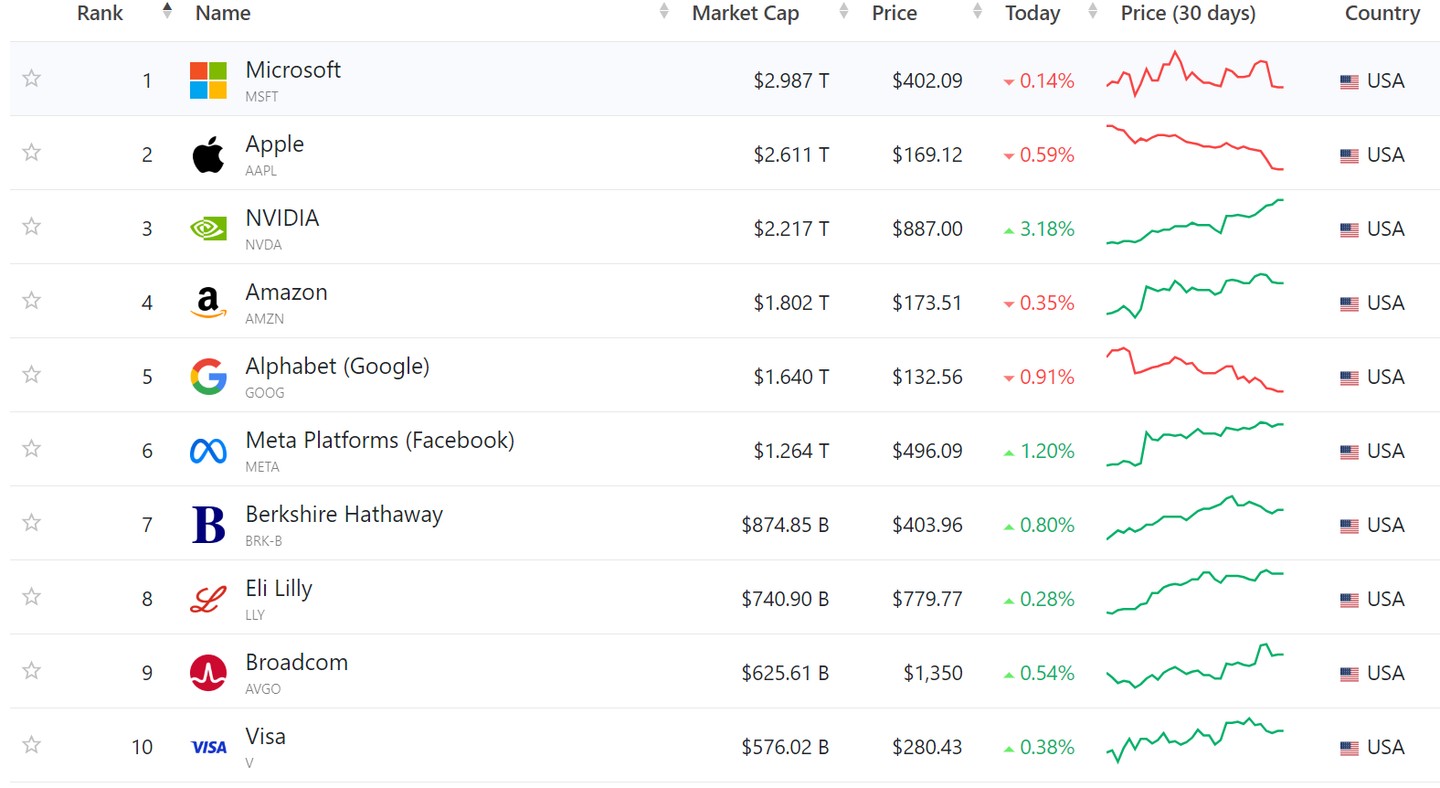This screenshot has height=788, width=1440.
Task: Click the Apple logo icon
Action: point(208,155)
